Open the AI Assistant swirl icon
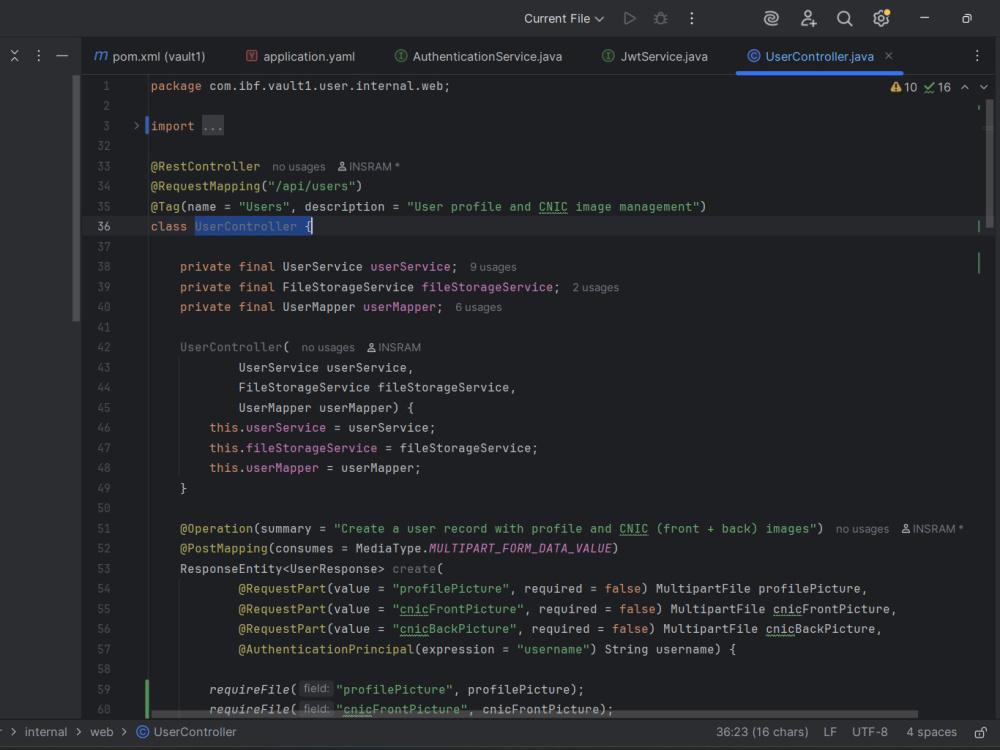 point(771,18)
